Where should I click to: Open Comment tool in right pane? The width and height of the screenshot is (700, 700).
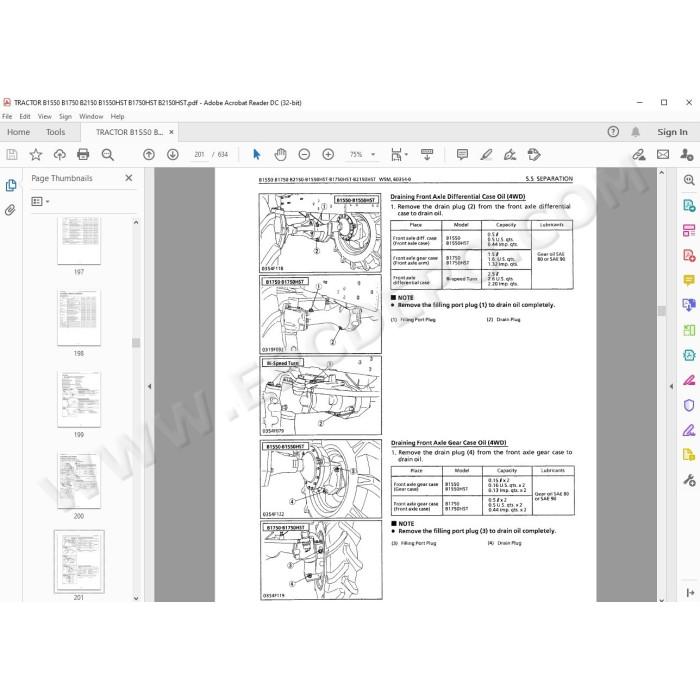point(689,280)
